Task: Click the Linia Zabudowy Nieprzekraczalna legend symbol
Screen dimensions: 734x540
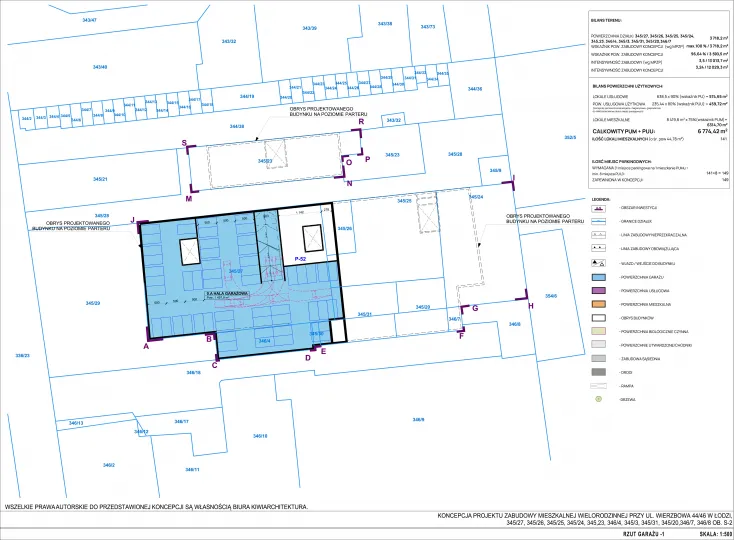Action: [x=600, y=234]
